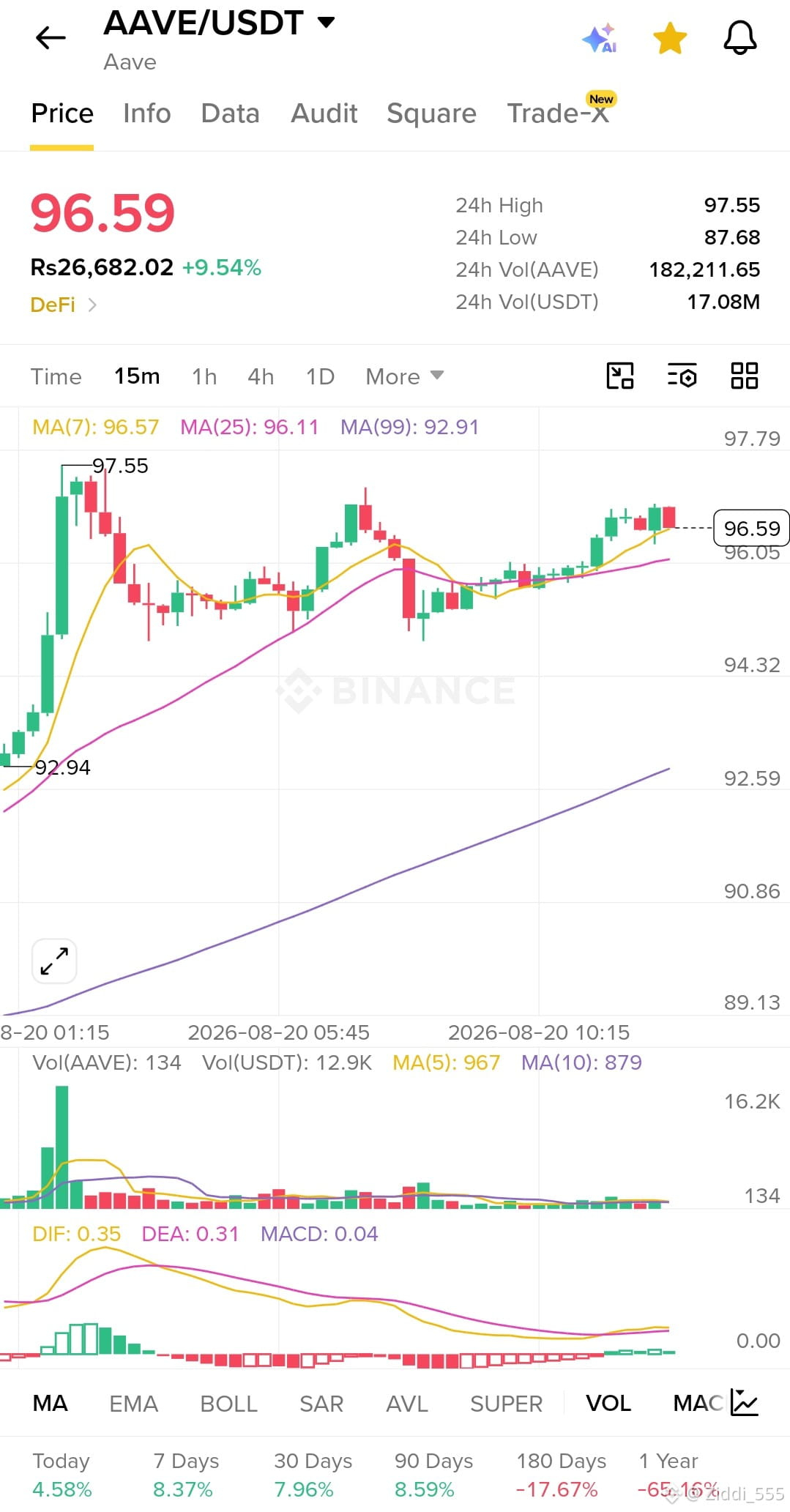The height and width of the screenshot is (1512, 790).
Task: Switch to the Info tab
Action: [x=147, y=113]
